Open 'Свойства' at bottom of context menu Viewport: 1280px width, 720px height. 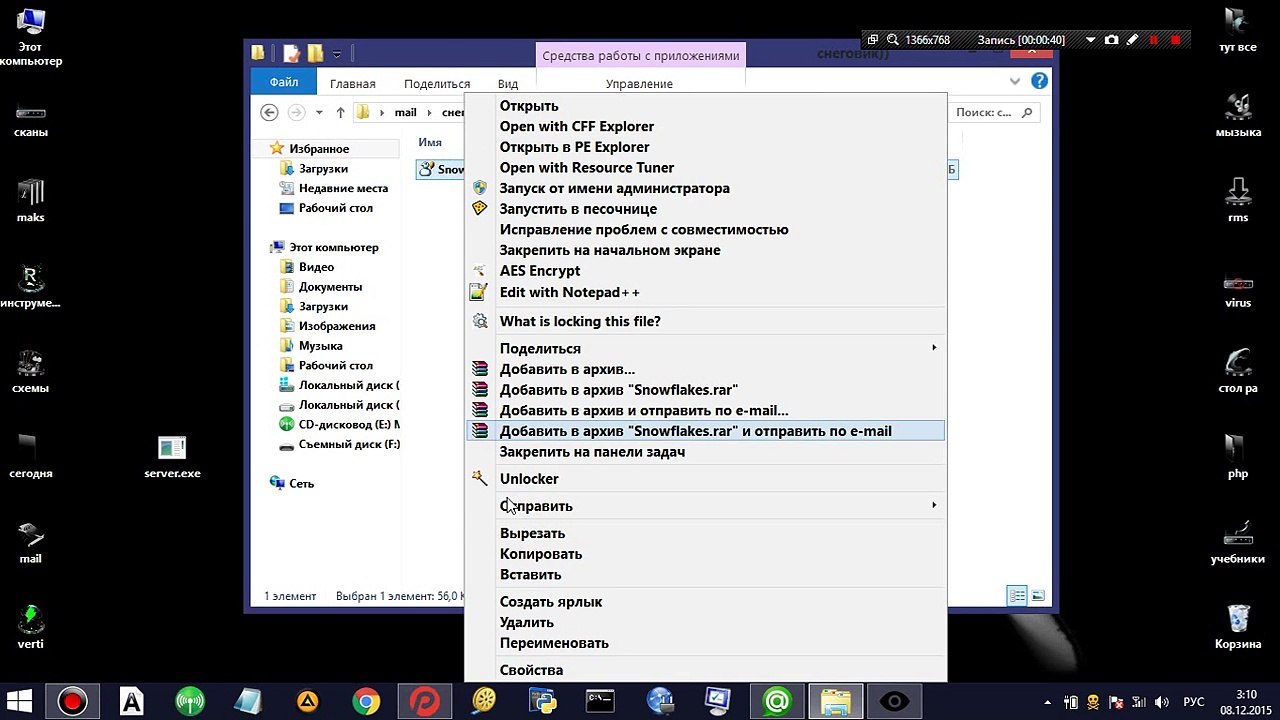coord(706,670)
